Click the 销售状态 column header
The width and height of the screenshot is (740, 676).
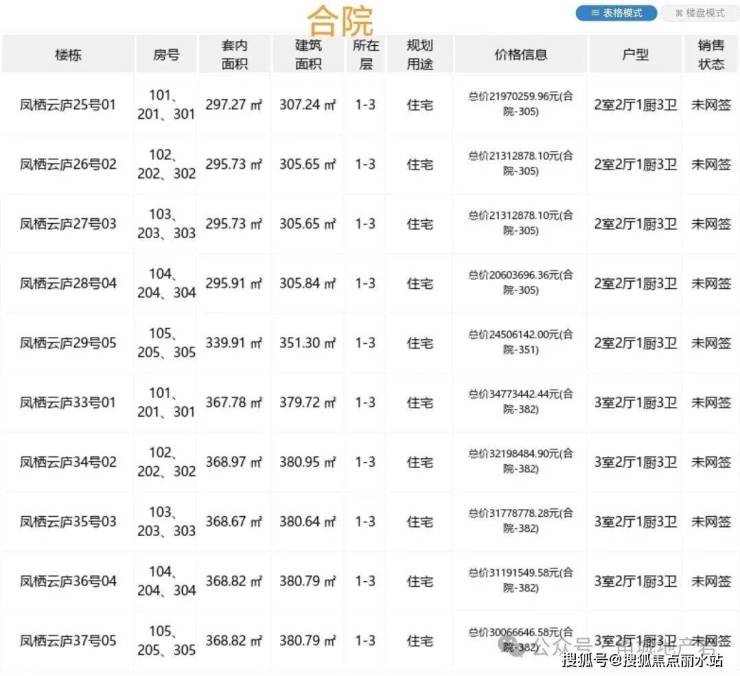coord(711,55)
